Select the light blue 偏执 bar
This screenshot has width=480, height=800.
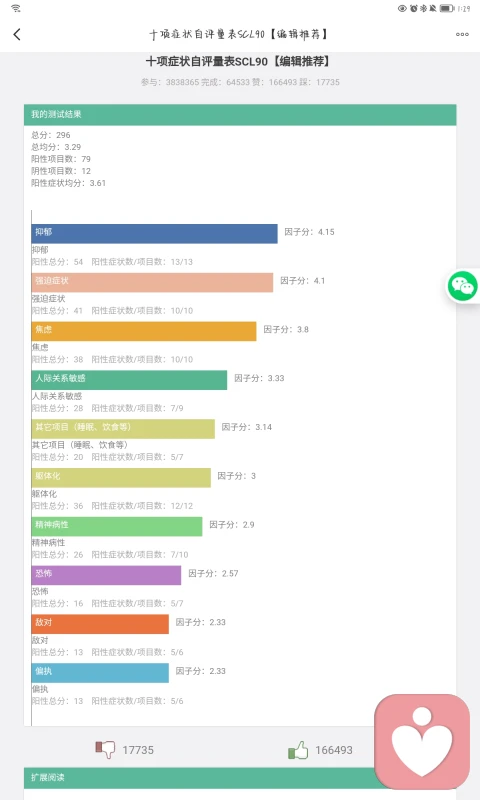click(x=100, y=673)
